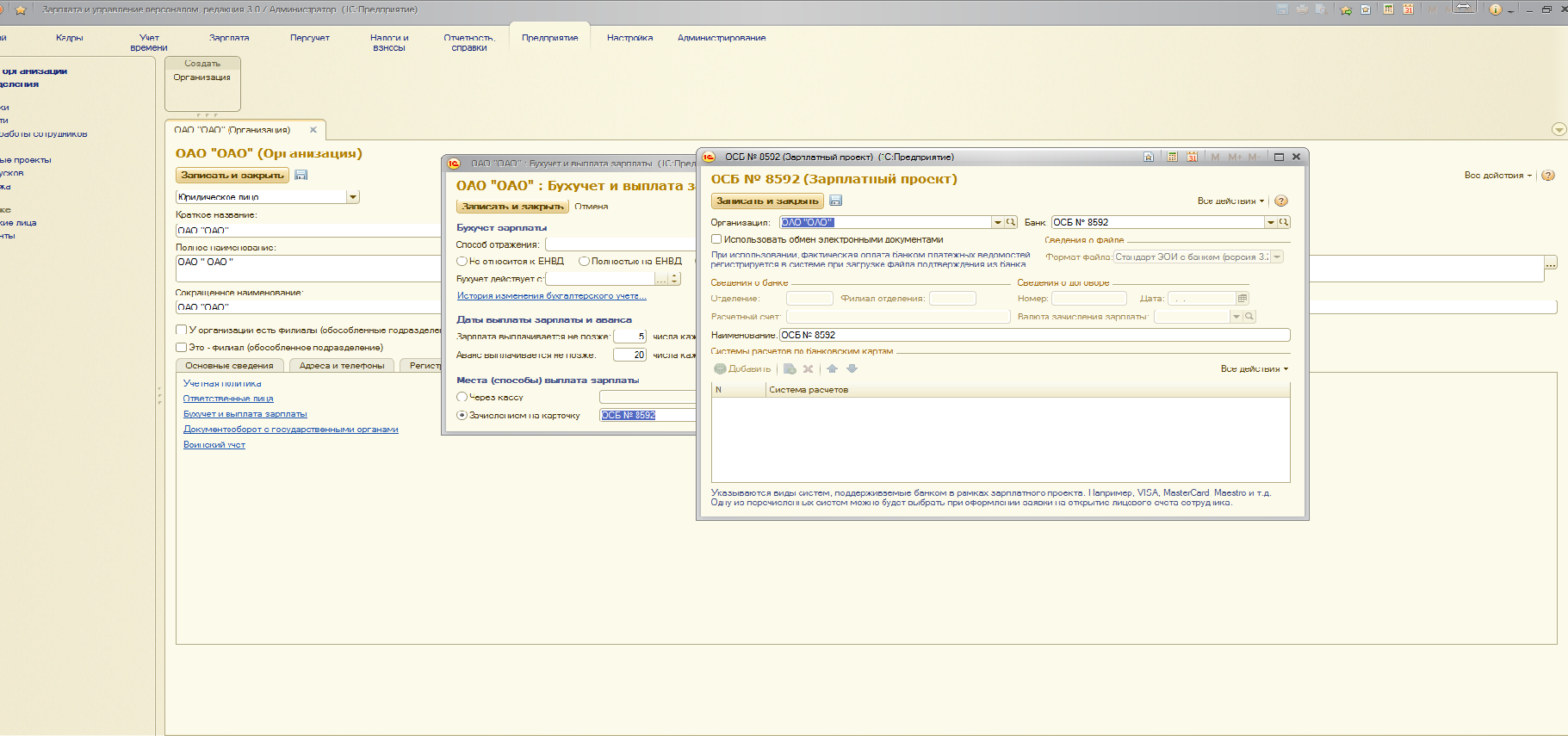Open help in ОСБ № 8592 window
Screen dimensions: 1568x736
tap(1281, 201)
